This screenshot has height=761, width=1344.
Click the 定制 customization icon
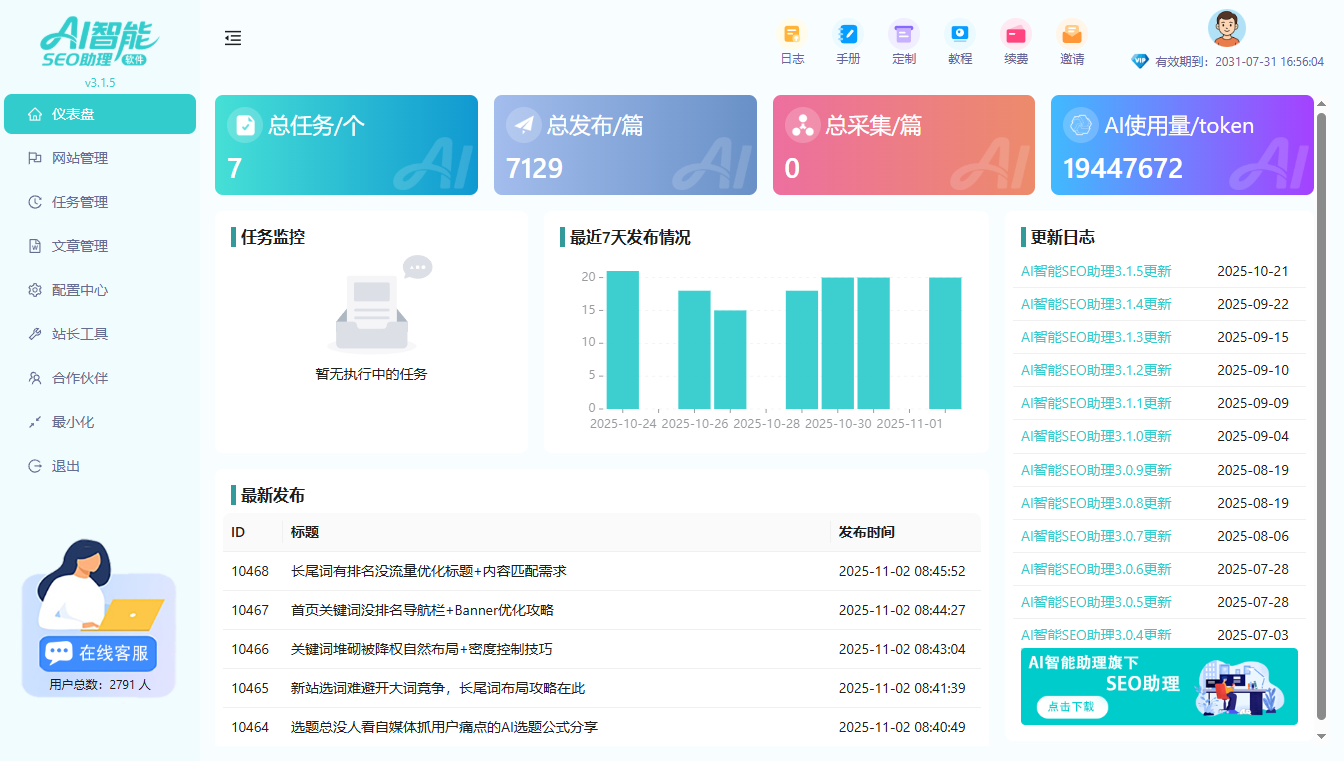point(904,34)
